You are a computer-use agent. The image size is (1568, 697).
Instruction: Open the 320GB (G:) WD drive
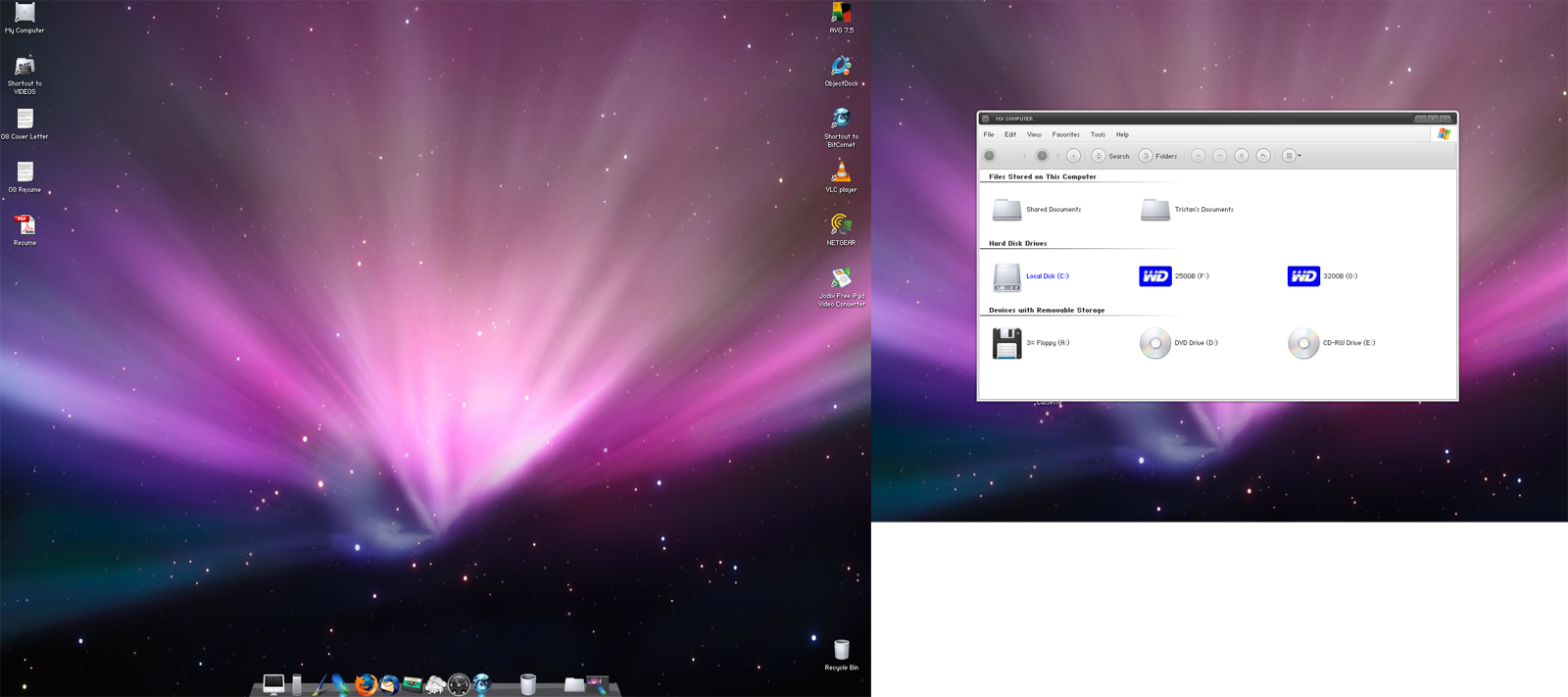click(1322, 276)
